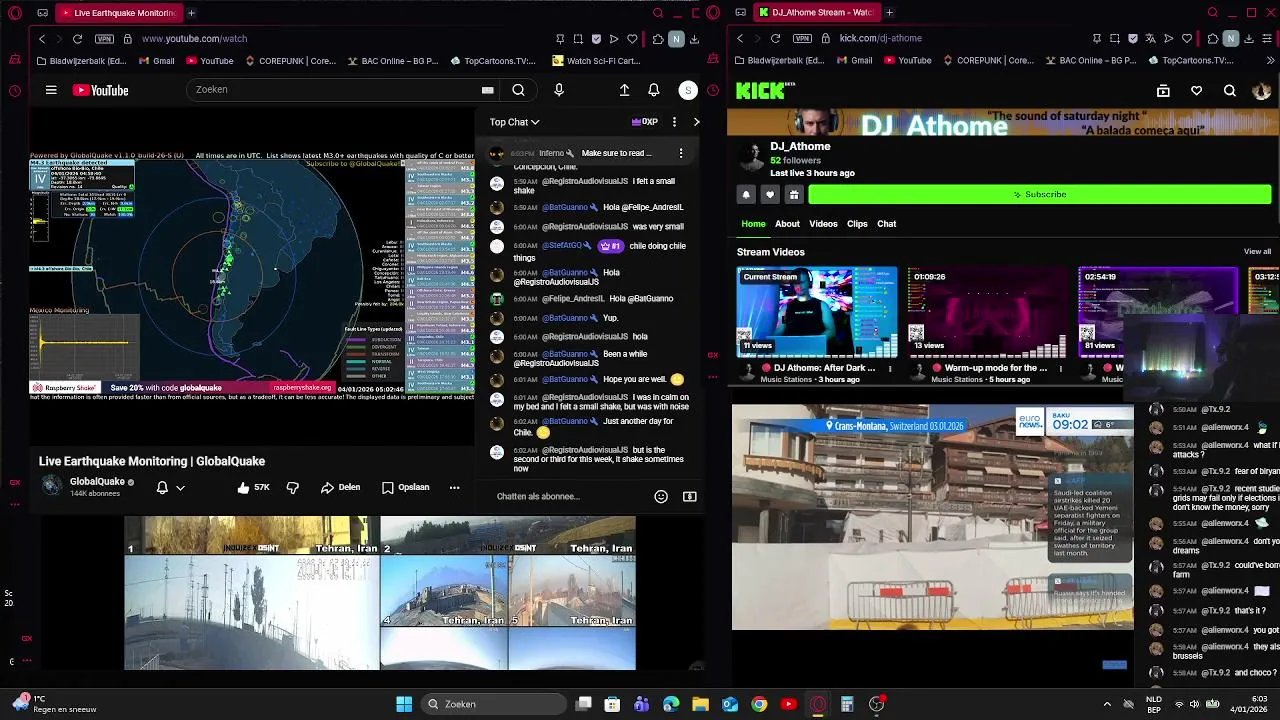Open the YouTube hamburger guide menu

pos(51,90)
